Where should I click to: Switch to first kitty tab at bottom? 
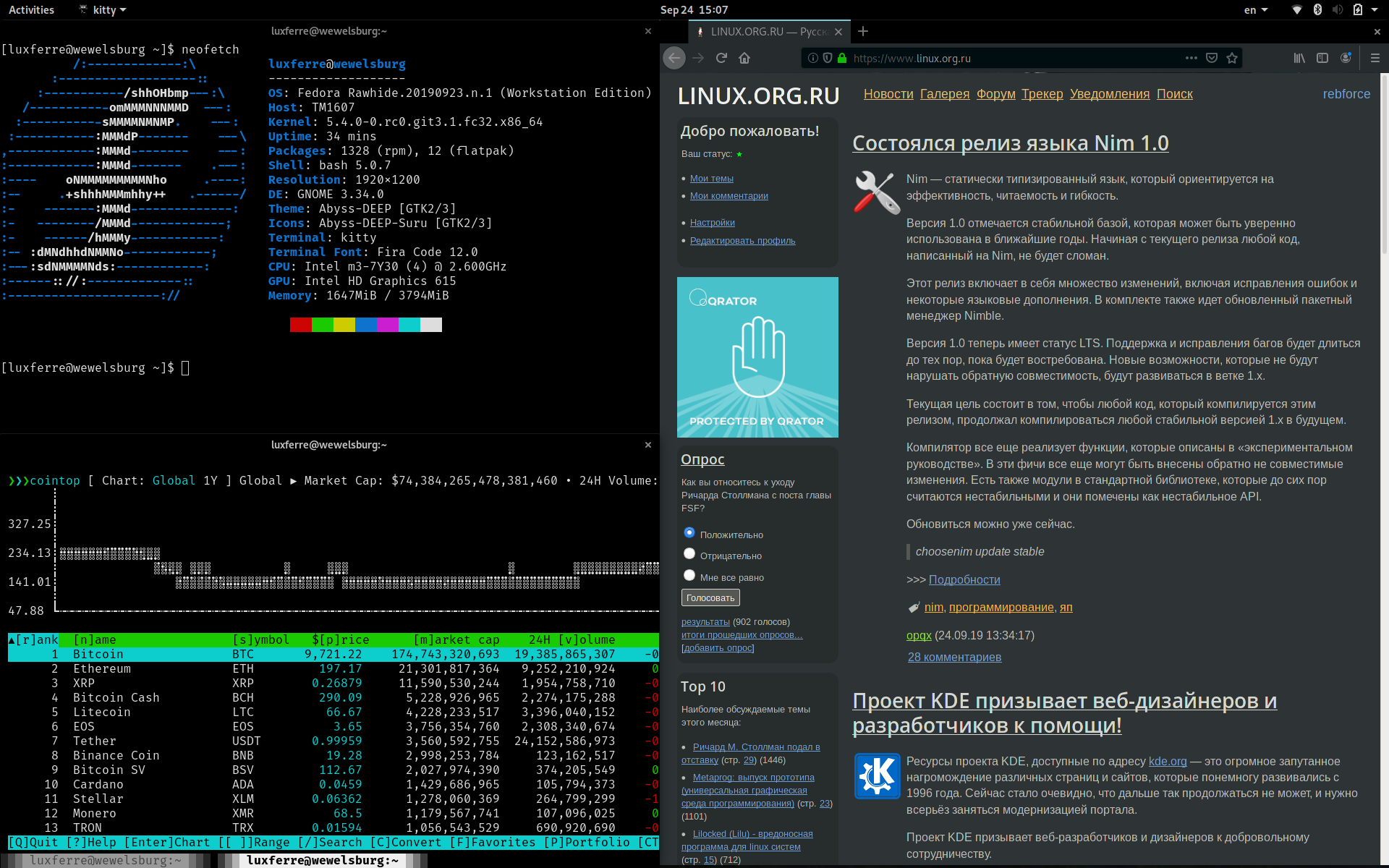coord(106,860)
